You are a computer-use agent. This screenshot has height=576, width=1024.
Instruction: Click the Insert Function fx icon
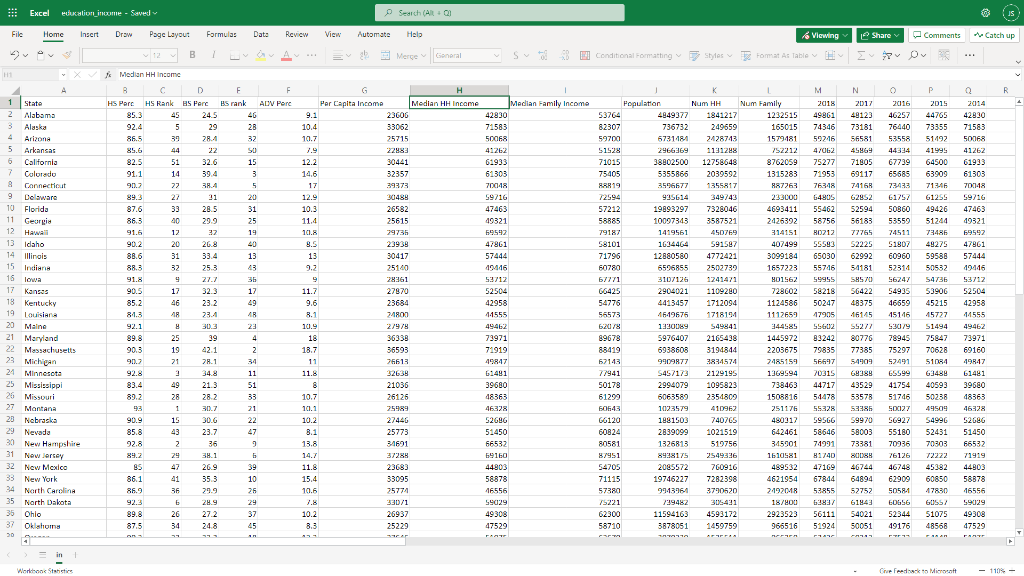coord(107,74)
